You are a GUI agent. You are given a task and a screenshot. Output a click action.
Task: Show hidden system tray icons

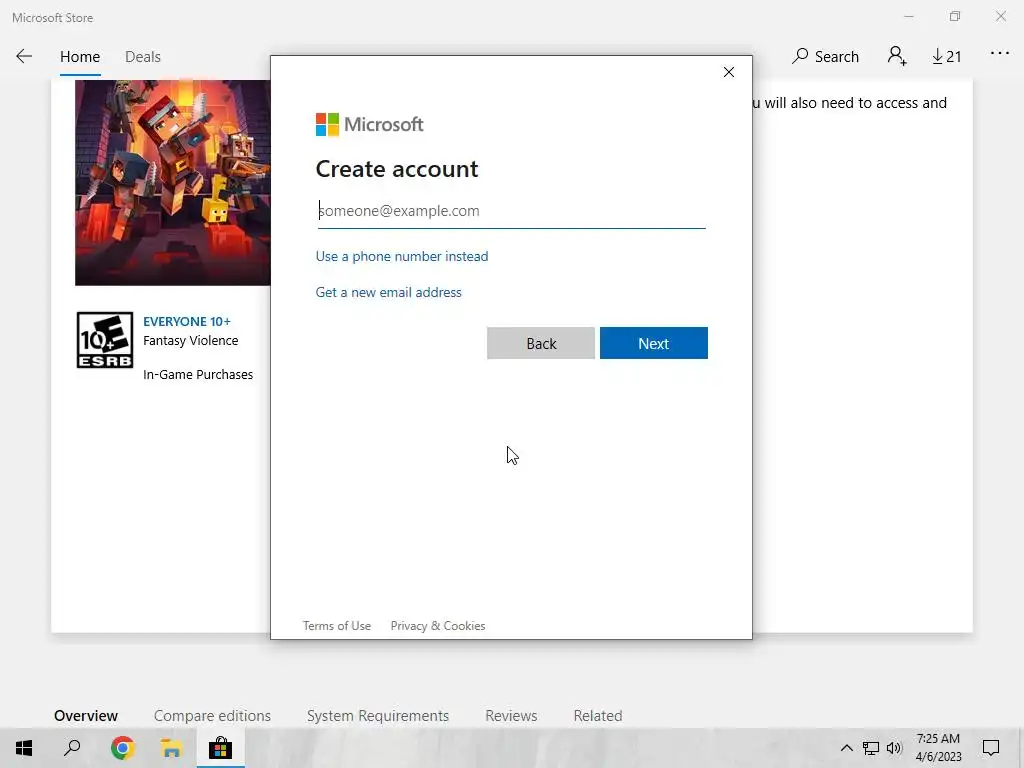846,748
